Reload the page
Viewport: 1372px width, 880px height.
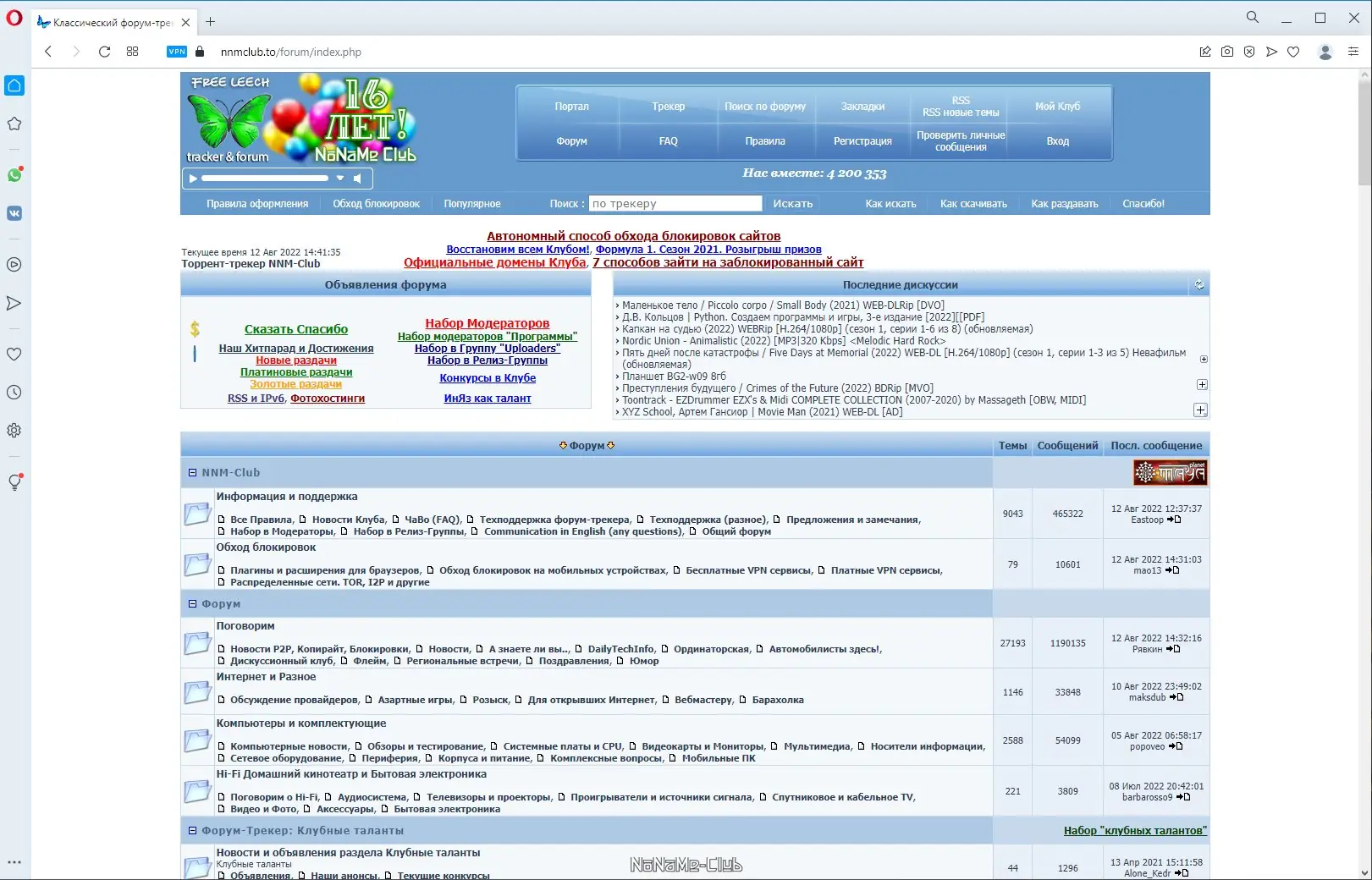pos(104,52)
